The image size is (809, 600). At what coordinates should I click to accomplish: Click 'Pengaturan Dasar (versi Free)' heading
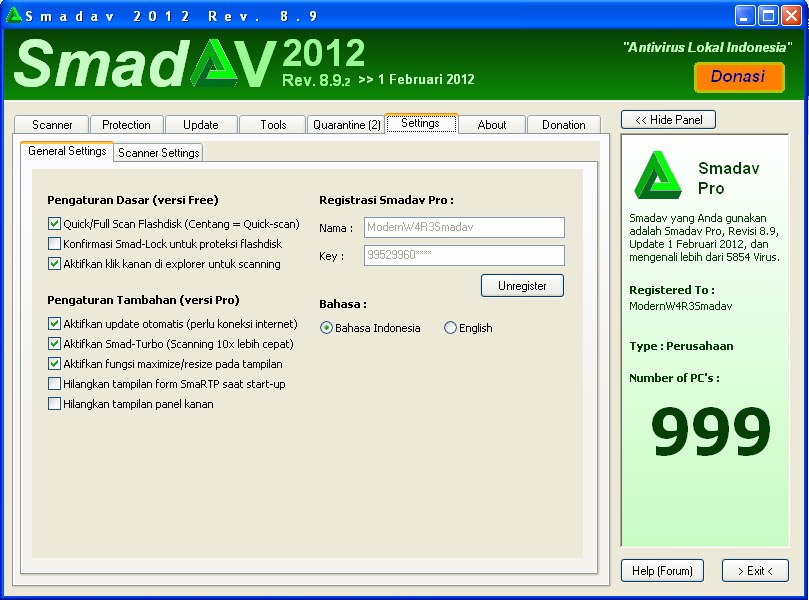coord(133,200)
